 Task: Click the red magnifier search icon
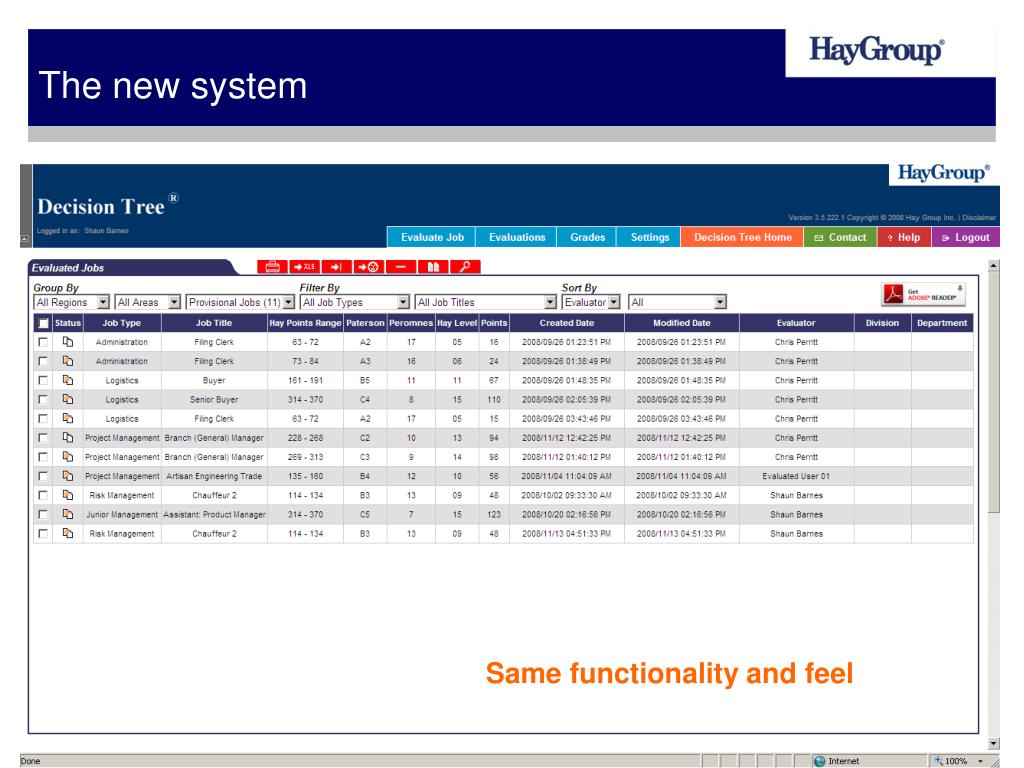click(x=465, y=266)
